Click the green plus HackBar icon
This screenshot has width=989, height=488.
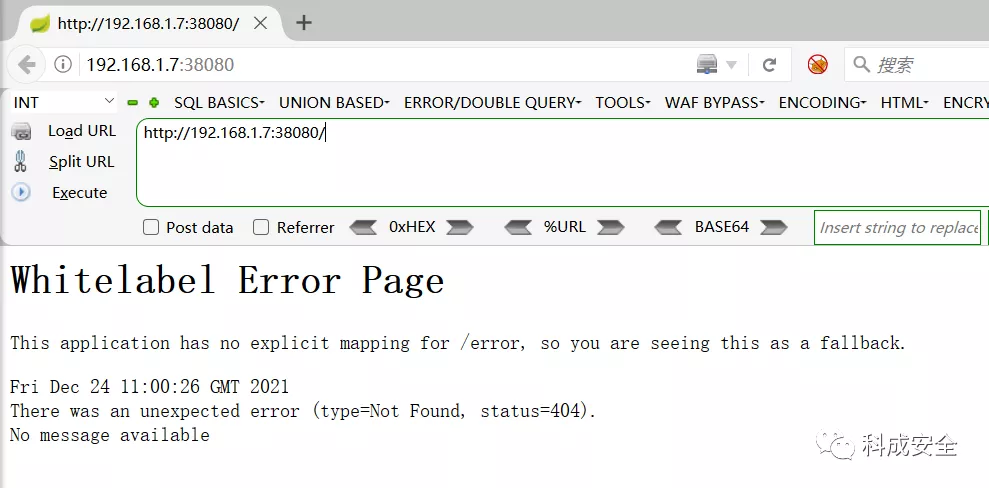pyautogui.click(x=153, y=102)
